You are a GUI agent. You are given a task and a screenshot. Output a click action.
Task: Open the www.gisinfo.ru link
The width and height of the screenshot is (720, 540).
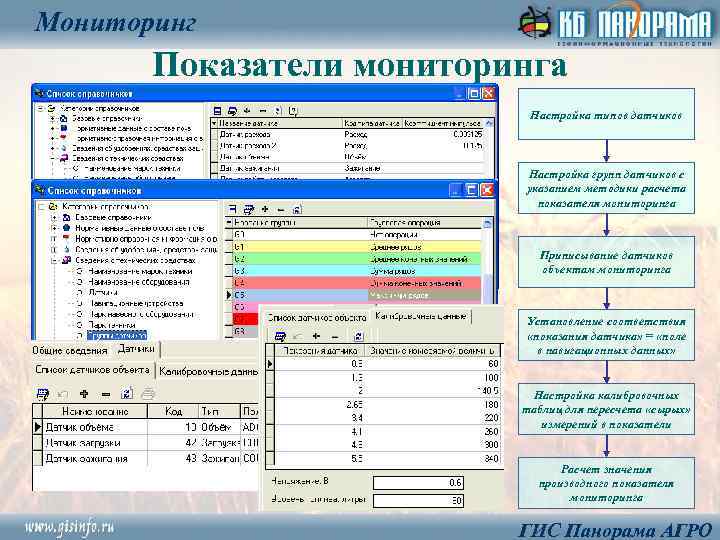(x=69, y=526)
